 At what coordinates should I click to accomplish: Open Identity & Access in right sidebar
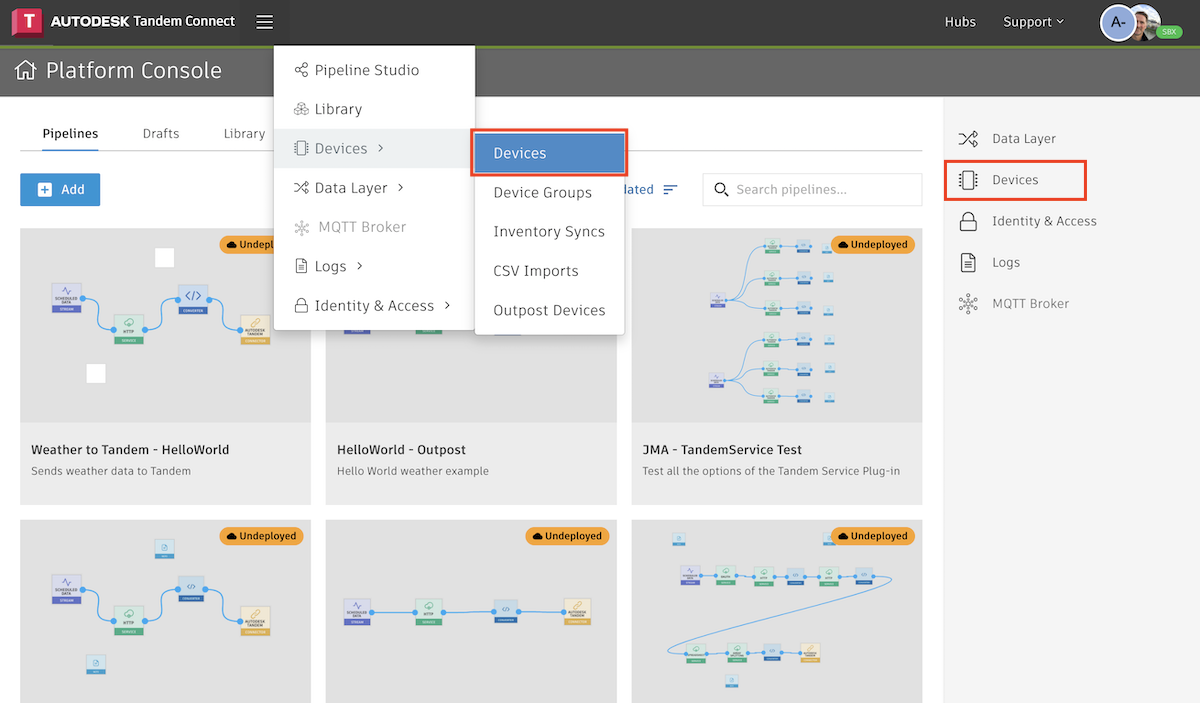[x=1028, y=221]
